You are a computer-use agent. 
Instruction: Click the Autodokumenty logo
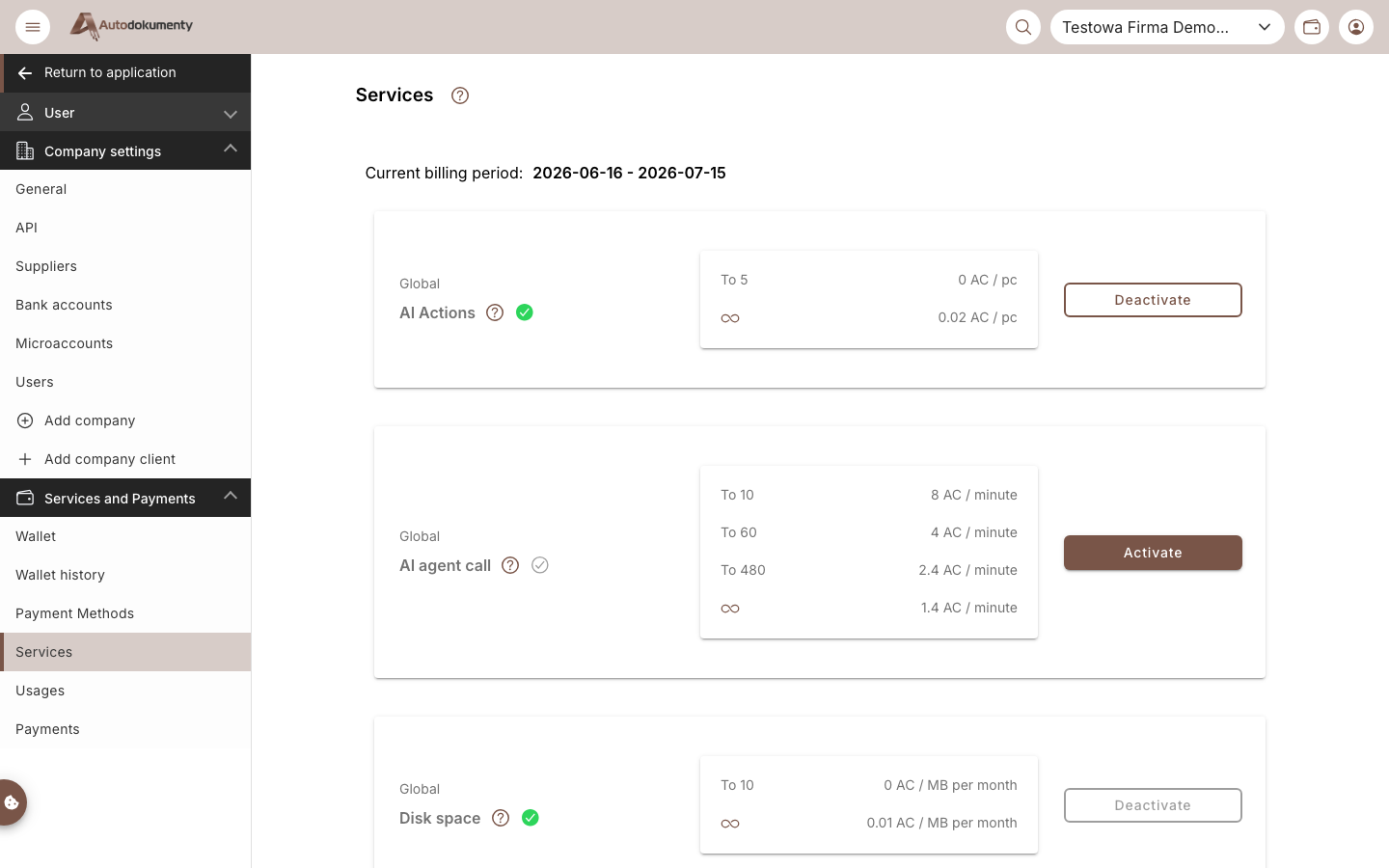coord(131,26)
